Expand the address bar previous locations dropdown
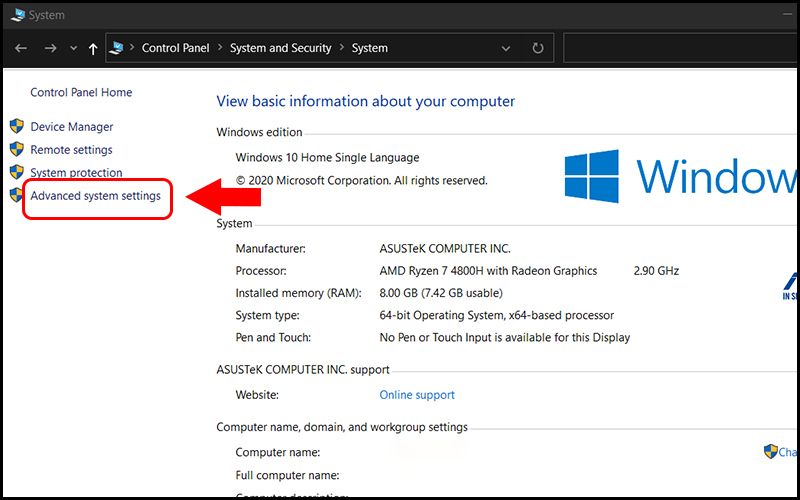This screenshot has width=800, height=500. tap(507, 48)
